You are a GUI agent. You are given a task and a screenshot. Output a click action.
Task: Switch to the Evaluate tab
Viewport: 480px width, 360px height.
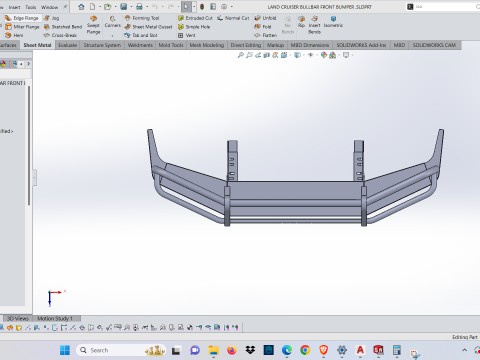click(68, 45)
